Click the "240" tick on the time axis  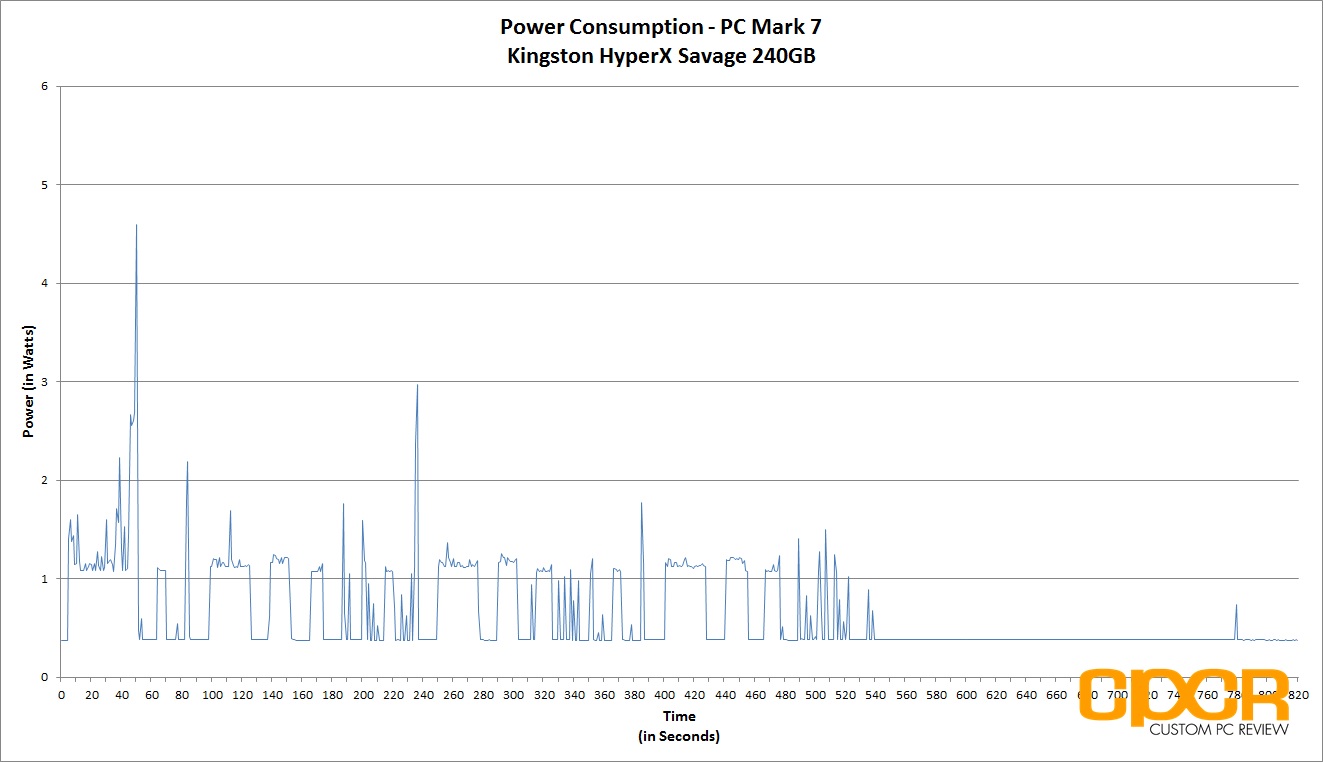(423, 694)
